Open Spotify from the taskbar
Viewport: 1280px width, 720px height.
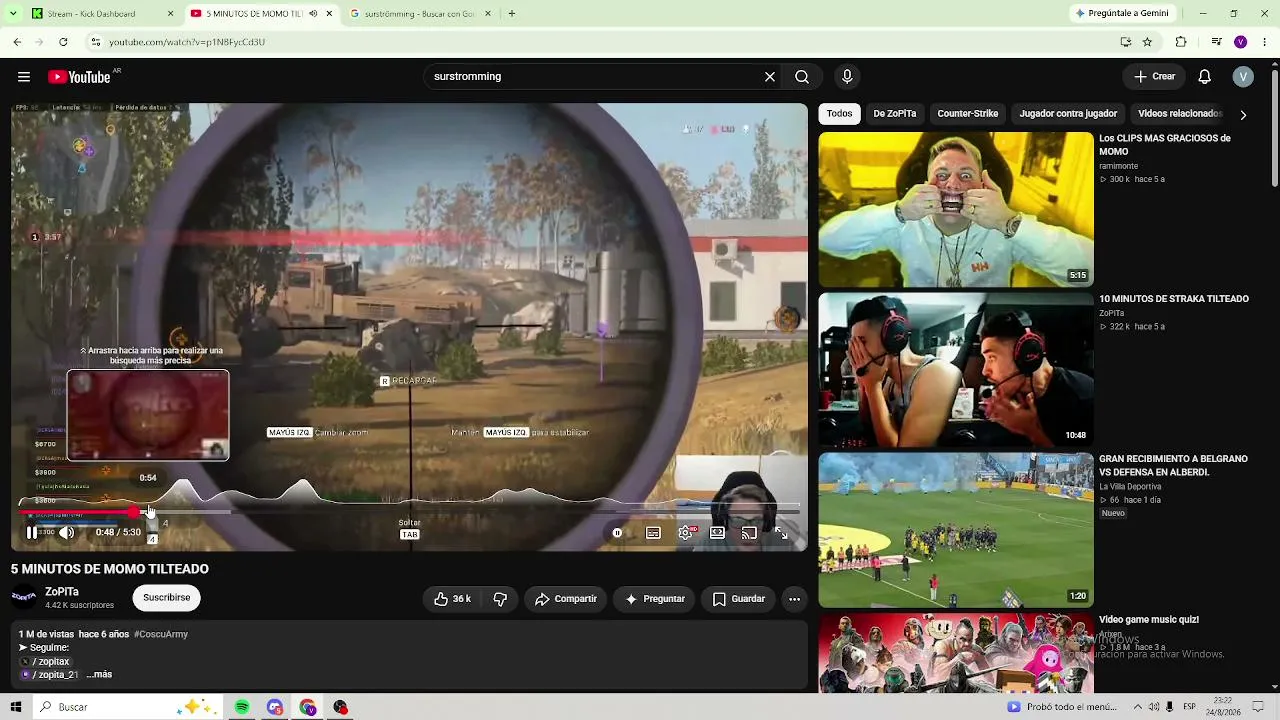[x=242, y=707]
